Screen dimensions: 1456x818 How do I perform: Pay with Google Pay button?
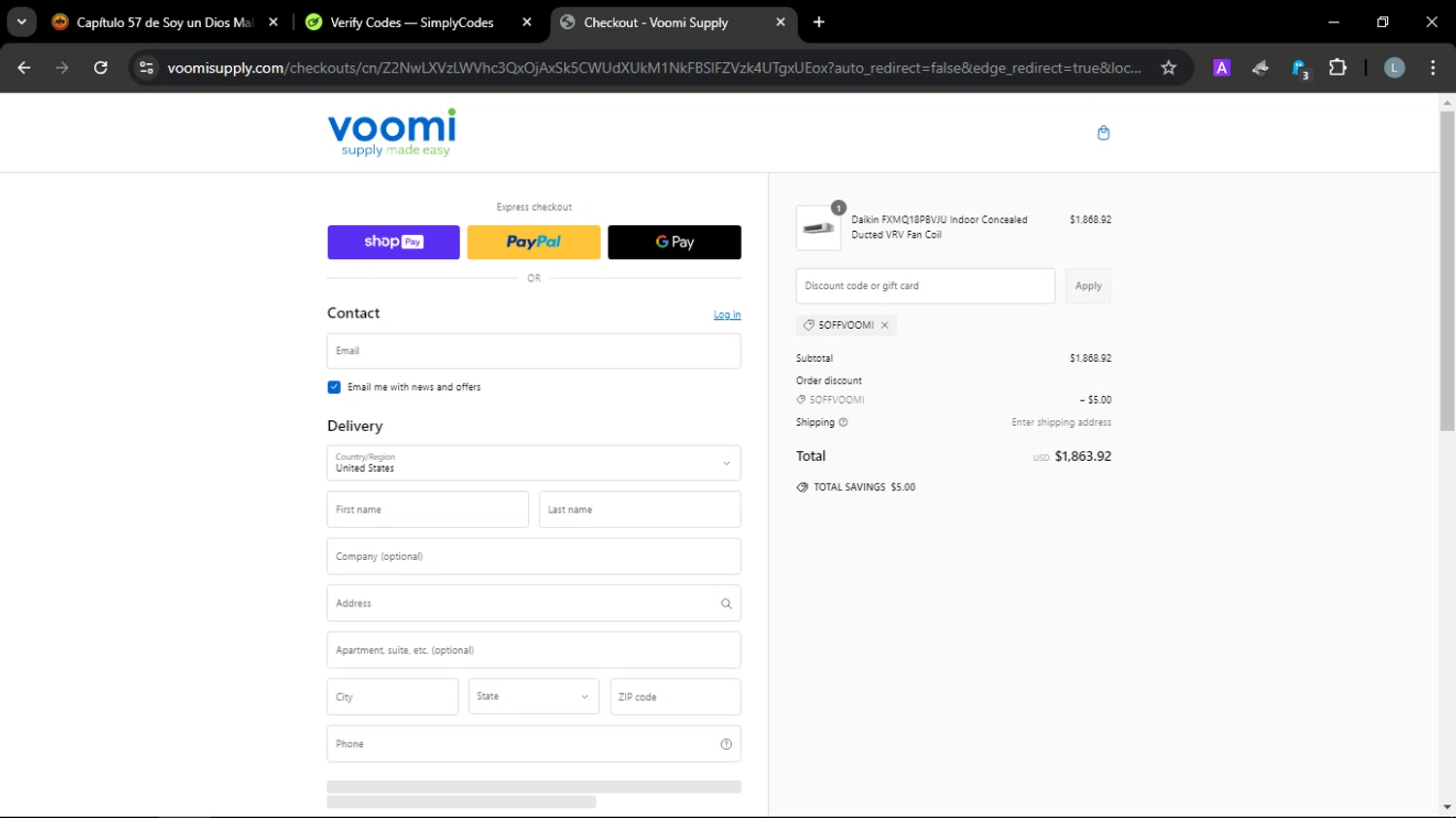675,243
